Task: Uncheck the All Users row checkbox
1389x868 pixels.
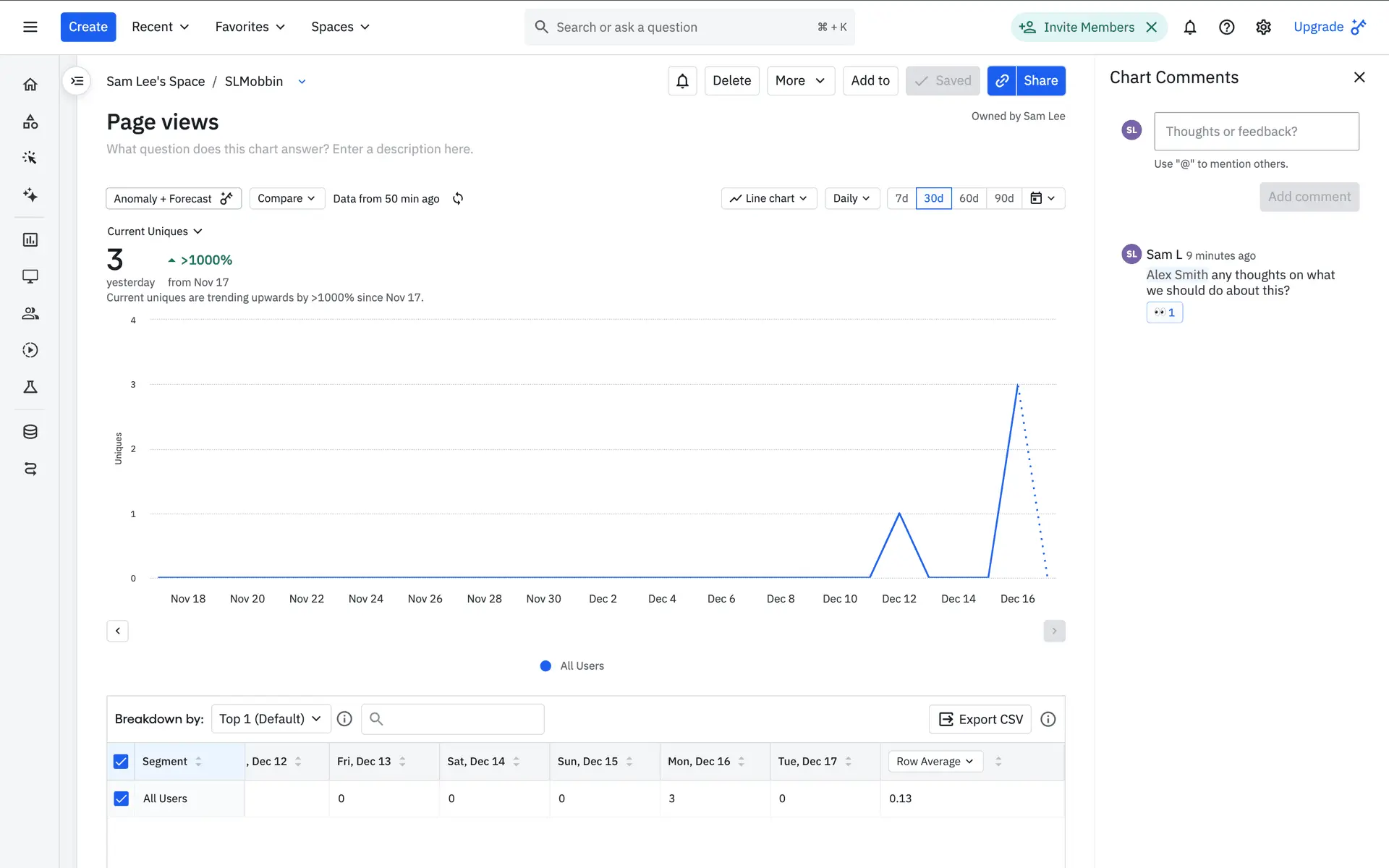Action: (x=121, y=799)
